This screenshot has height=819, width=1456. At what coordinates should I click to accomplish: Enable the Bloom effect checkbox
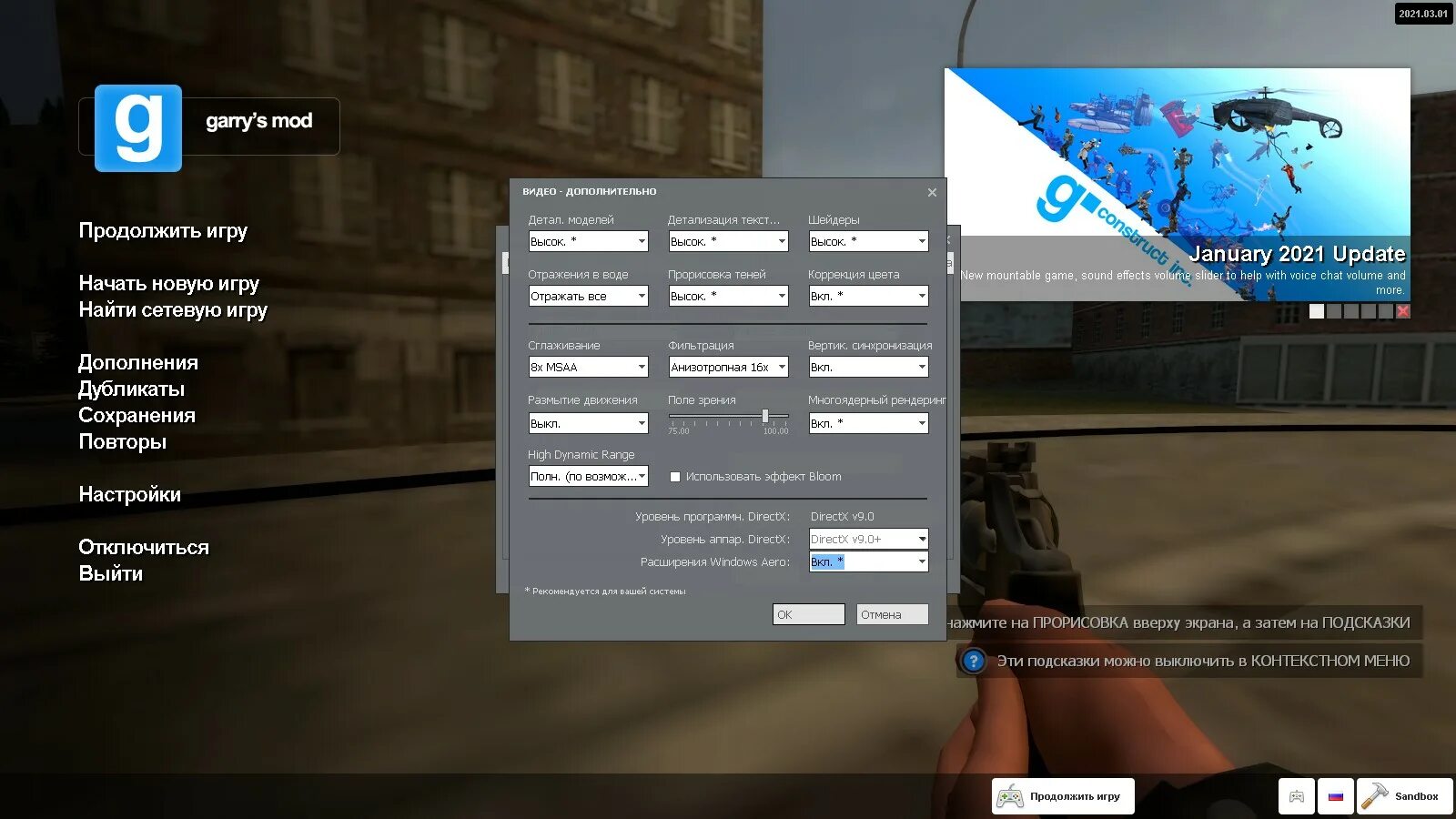(x=675, y=477)
